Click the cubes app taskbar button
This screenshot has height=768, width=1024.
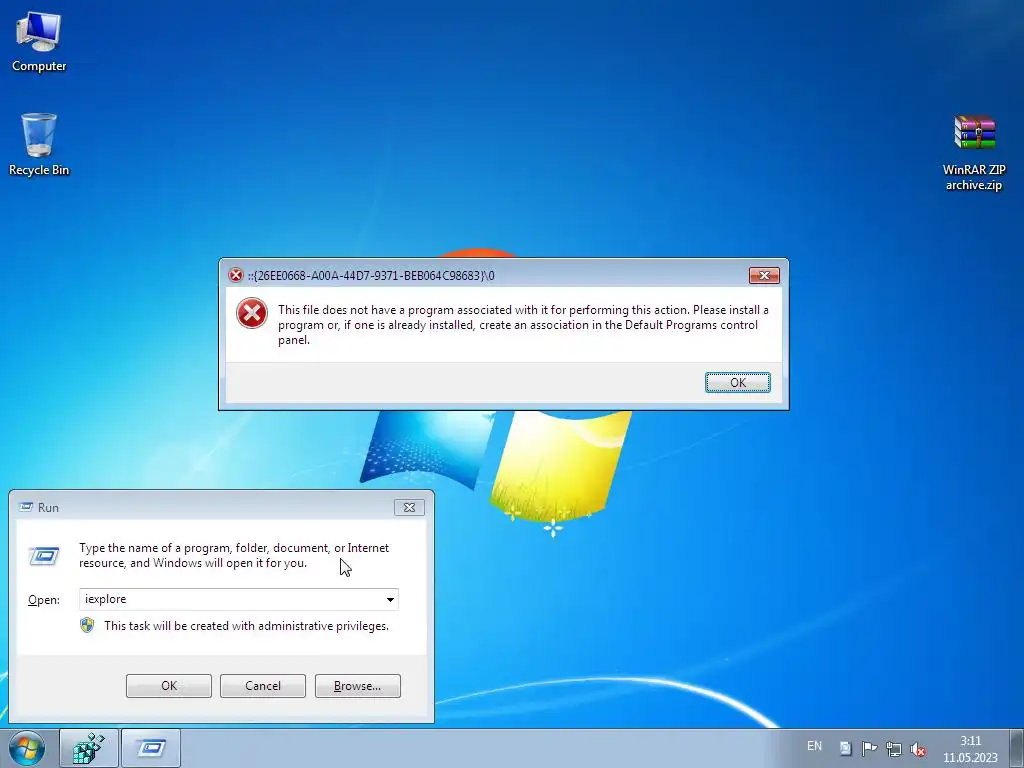[x=89, y=748]
